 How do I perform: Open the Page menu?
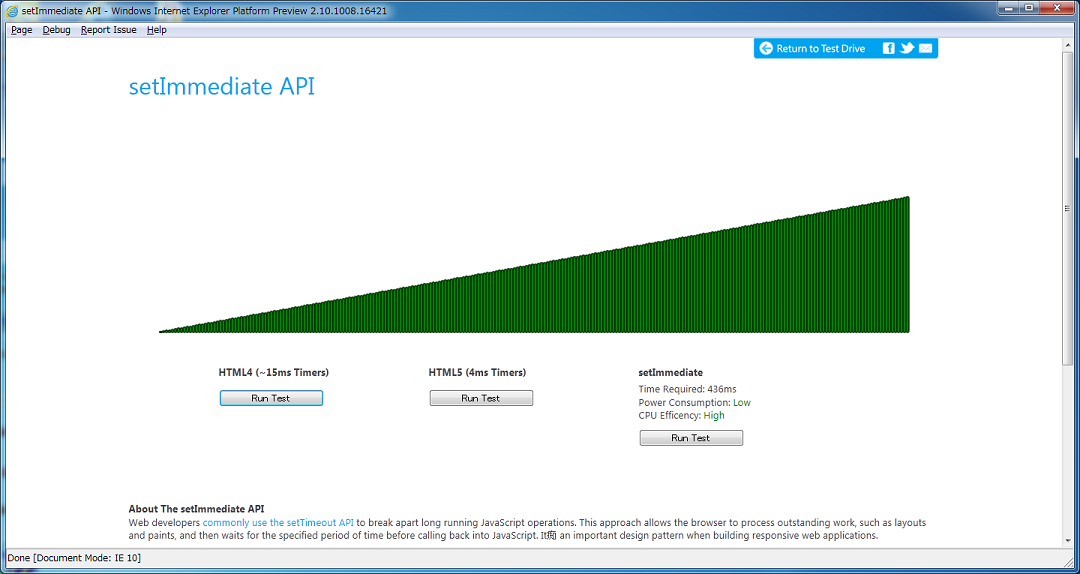tap(21, 30)
